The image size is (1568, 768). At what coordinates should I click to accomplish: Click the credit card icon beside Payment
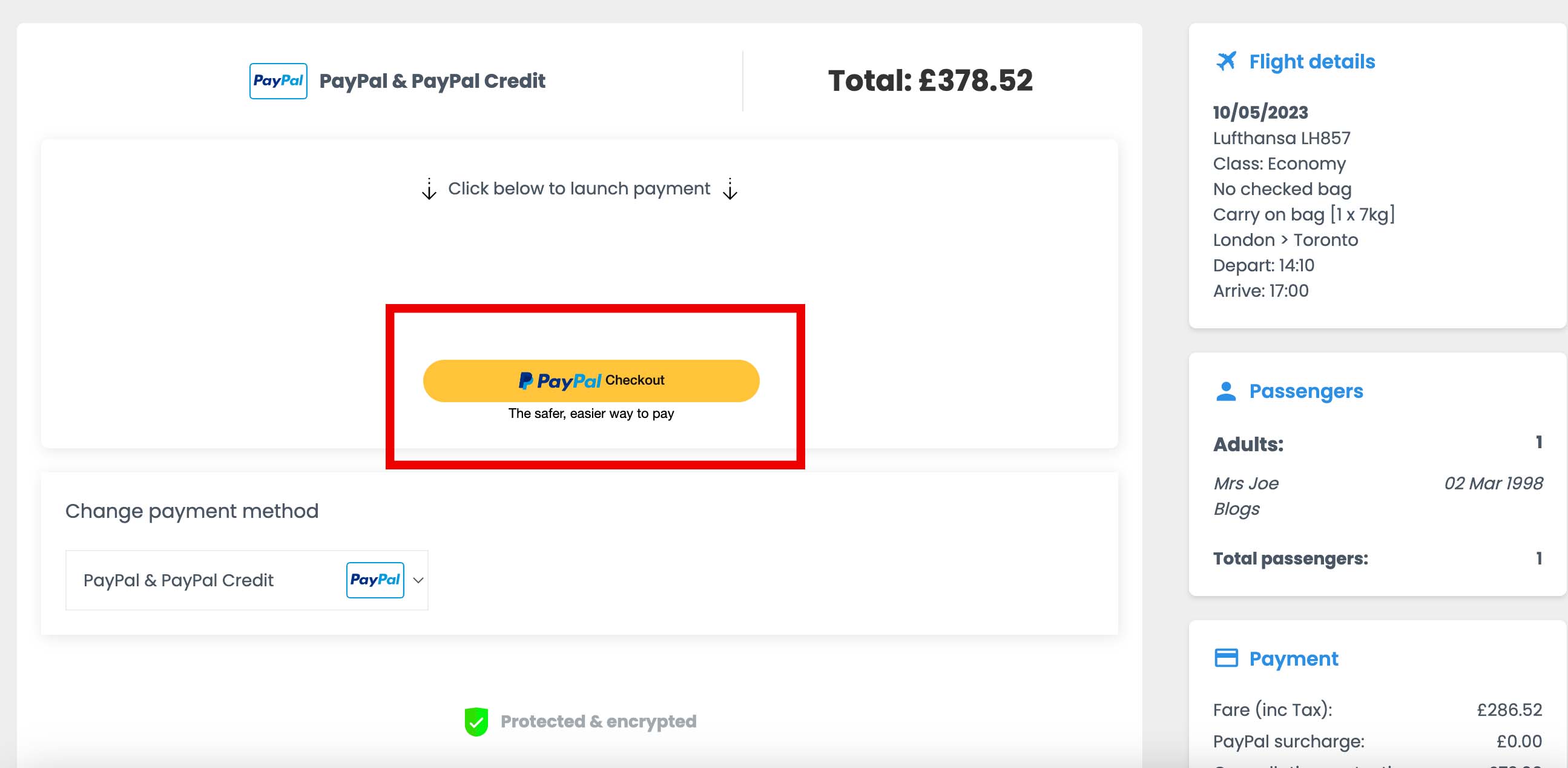click(1226, 658)
